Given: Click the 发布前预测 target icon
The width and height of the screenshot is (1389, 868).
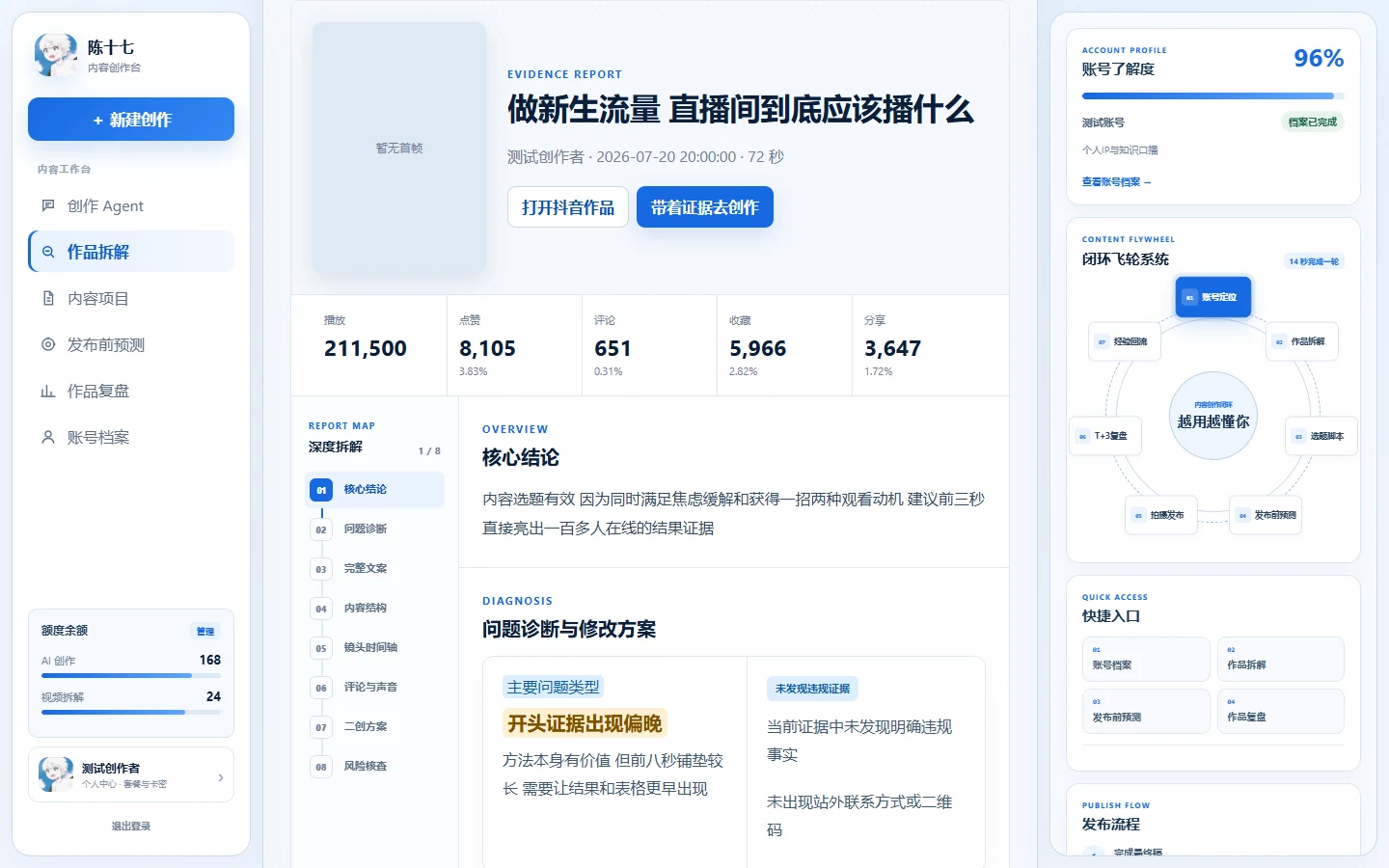Looking at the screenshot, I should tap(48, 344).
